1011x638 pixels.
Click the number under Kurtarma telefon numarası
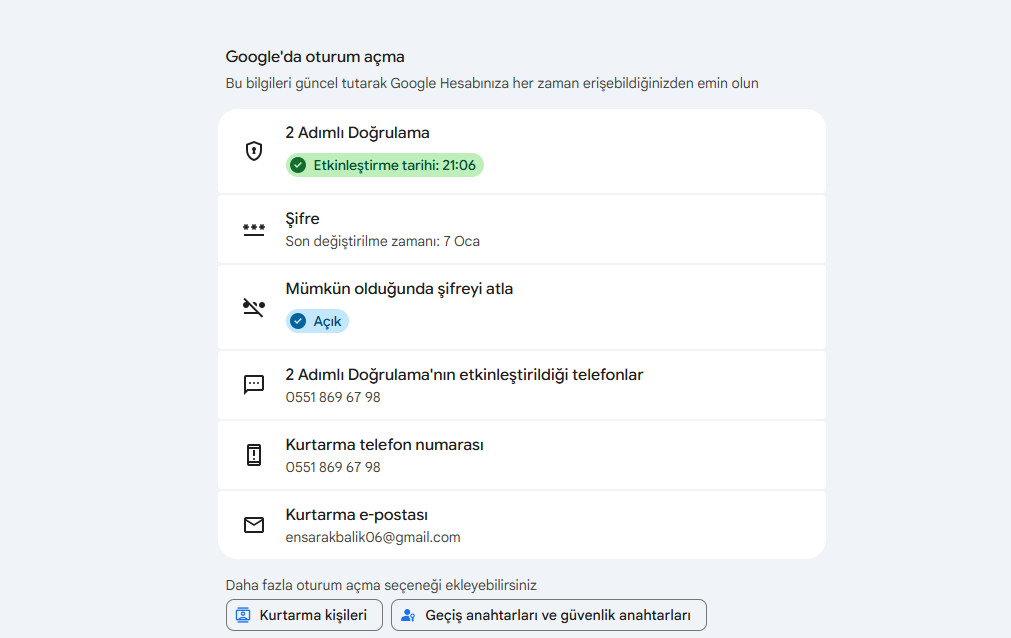point(333,467)
